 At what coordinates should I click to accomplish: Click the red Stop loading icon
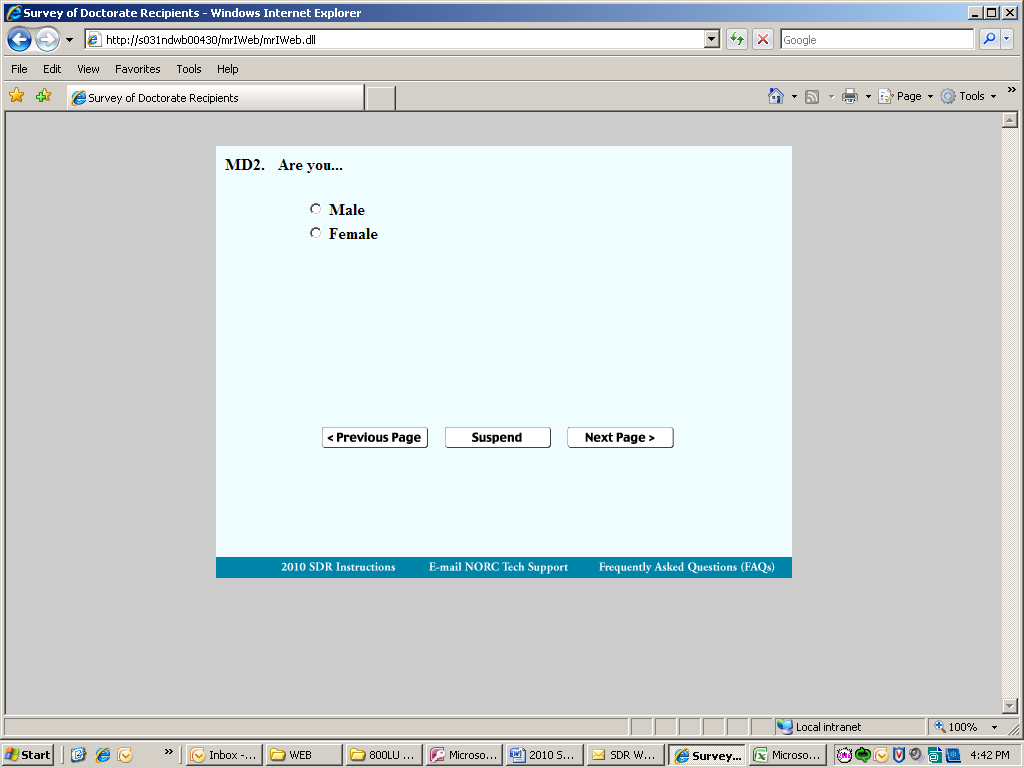point(762,39)
